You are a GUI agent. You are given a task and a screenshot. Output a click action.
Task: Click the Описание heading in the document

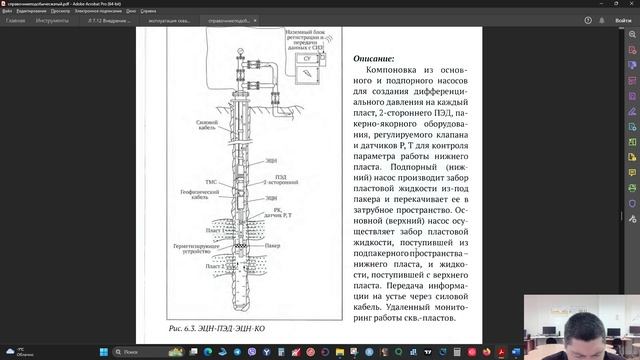click(374, 59)
